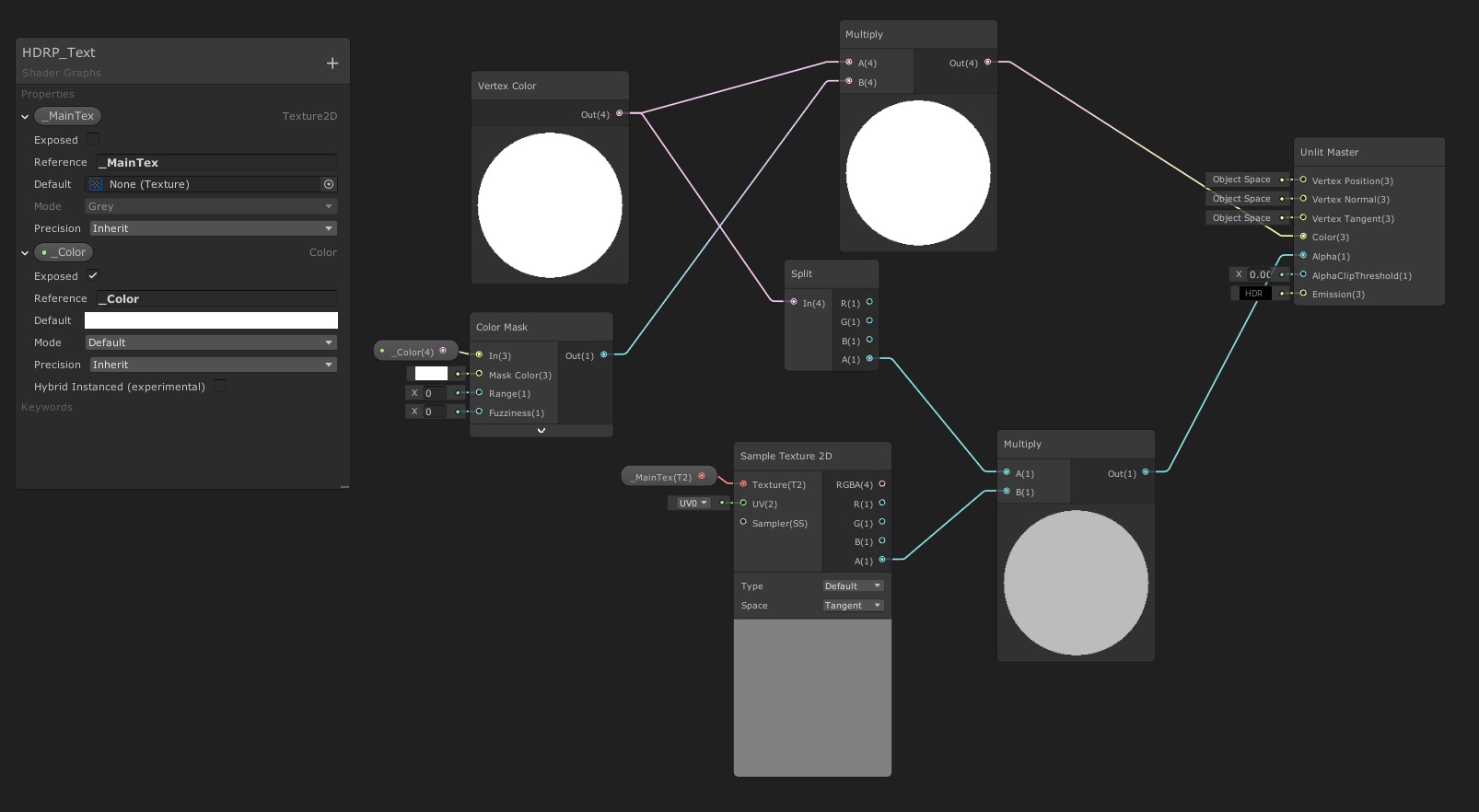Click Color Mask Range X value field
The width and height of the screenshot is (1479, 812).
tap(435, 393)
